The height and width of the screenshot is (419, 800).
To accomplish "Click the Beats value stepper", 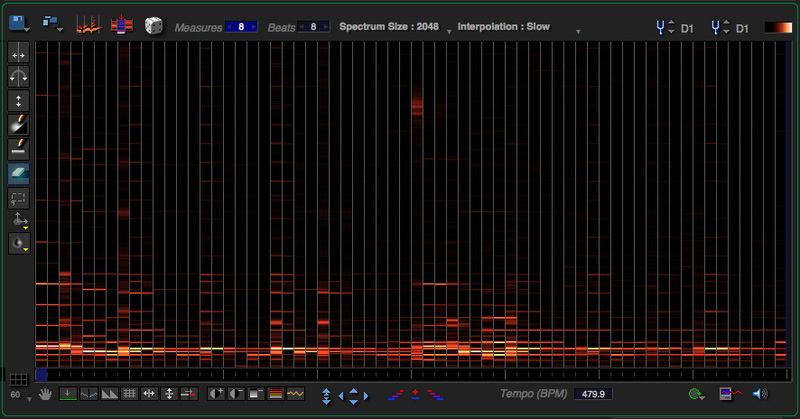I will pyautogui.click(x=313, y=27).
